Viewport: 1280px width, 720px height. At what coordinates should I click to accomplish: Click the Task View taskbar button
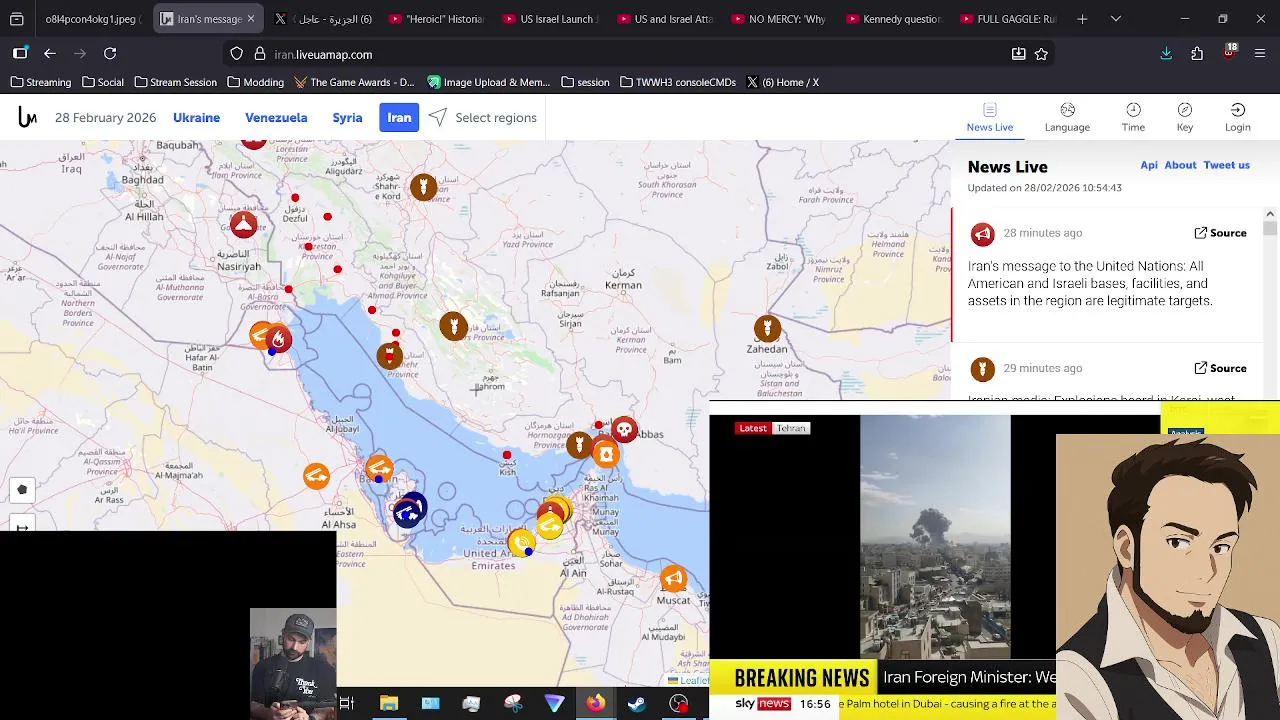(x=347, y=704)
